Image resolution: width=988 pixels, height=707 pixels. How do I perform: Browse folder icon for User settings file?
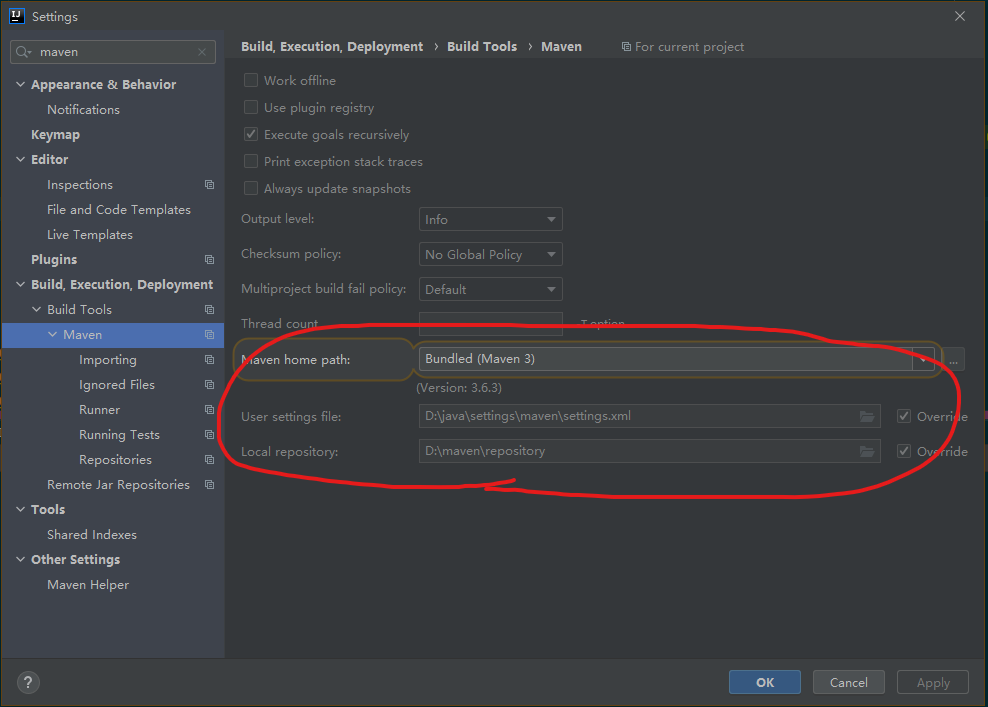(x=867, y=417)
